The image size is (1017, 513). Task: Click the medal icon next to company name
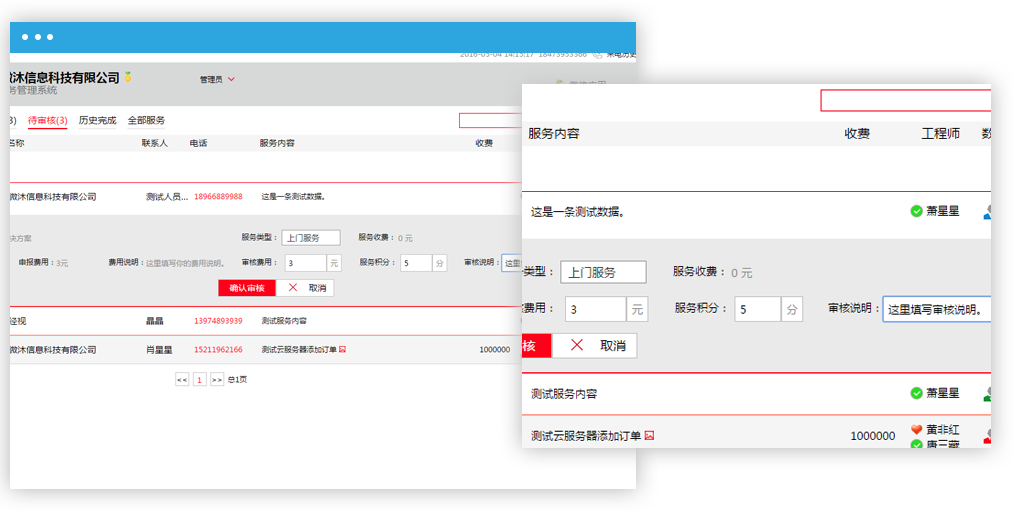[128, 77]
